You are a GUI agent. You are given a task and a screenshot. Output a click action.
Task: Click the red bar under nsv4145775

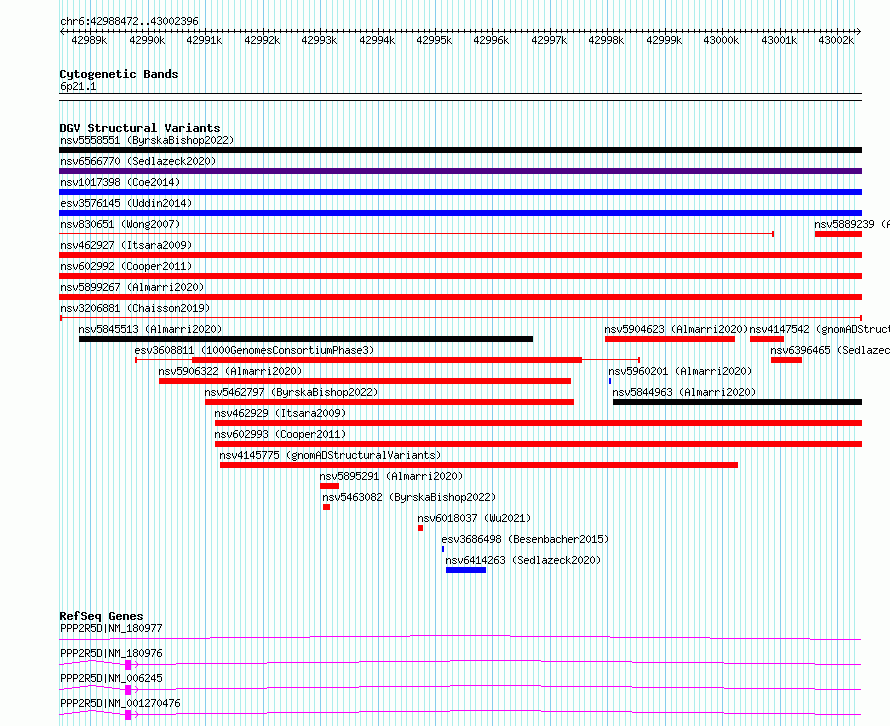479,465
